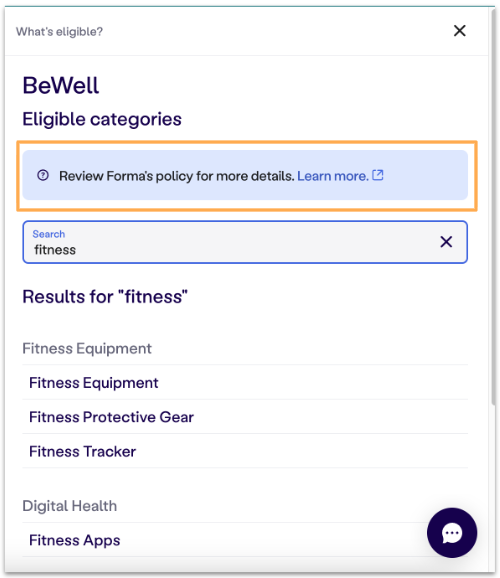
Task: Click the Eligible categories heading
Action: (x=102, y=119)
